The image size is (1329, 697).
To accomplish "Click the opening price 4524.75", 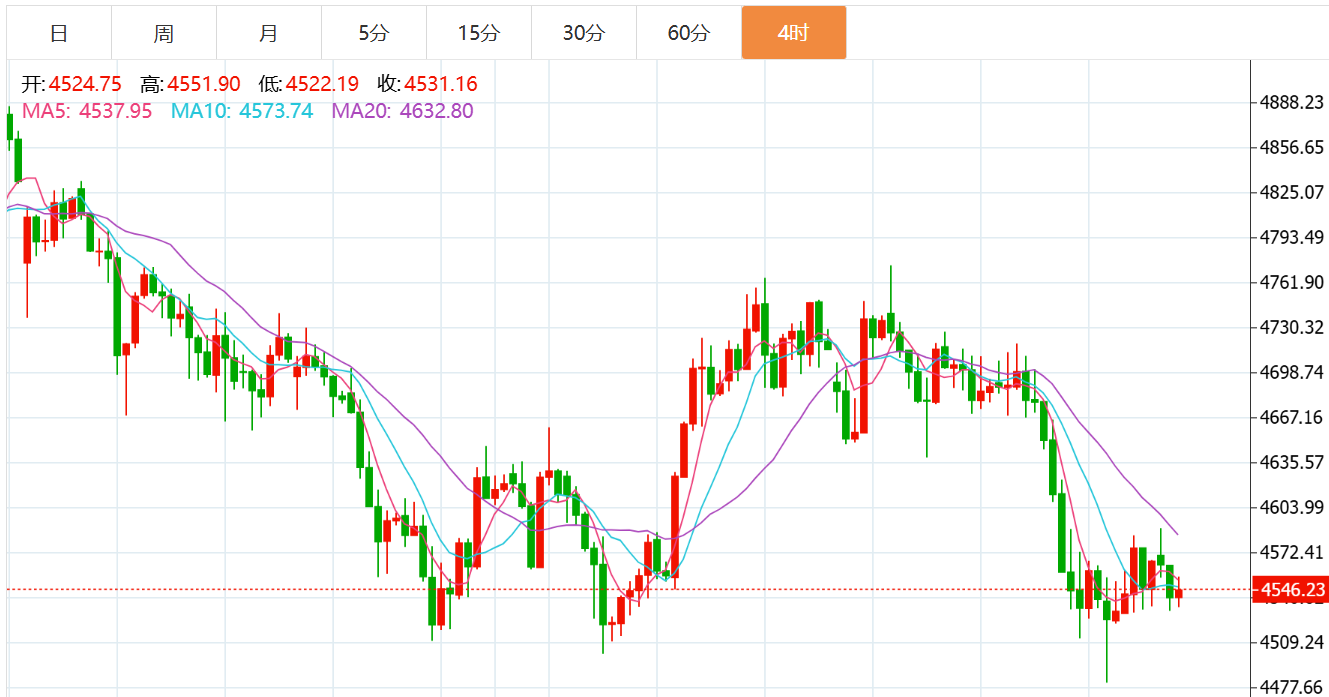I will [x=85, y=85].
